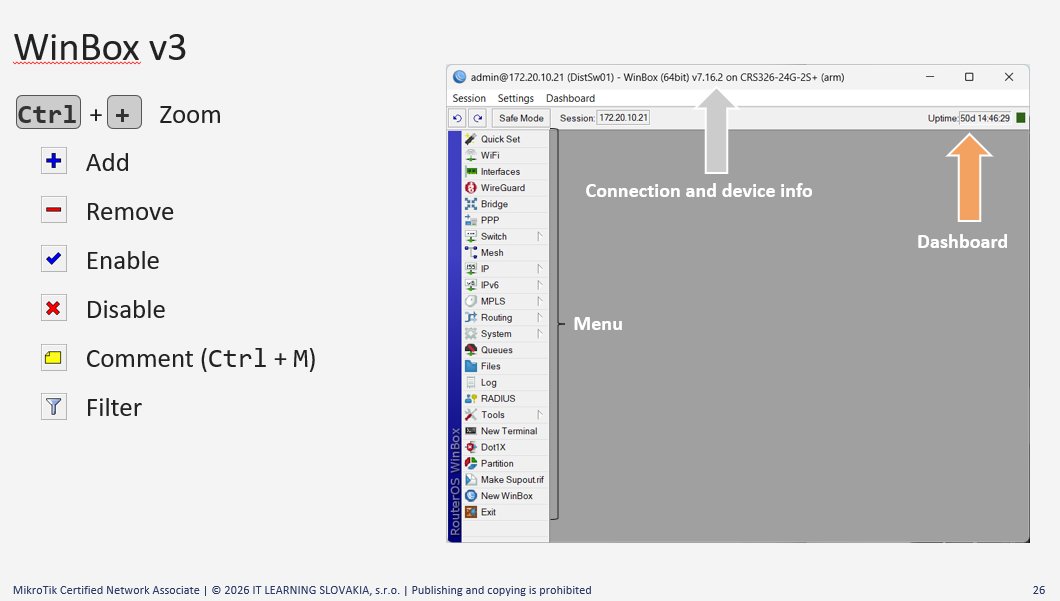1060x601 pixels.
Task: Open the Queues menu label
Action: (497, 350)
